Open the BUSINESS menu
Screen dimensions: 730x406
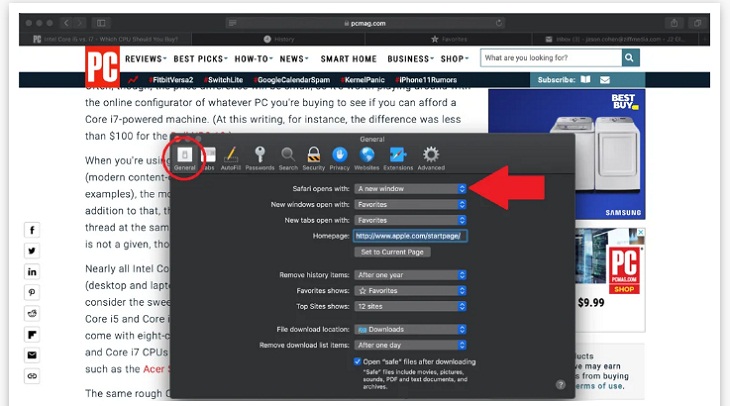410,59
